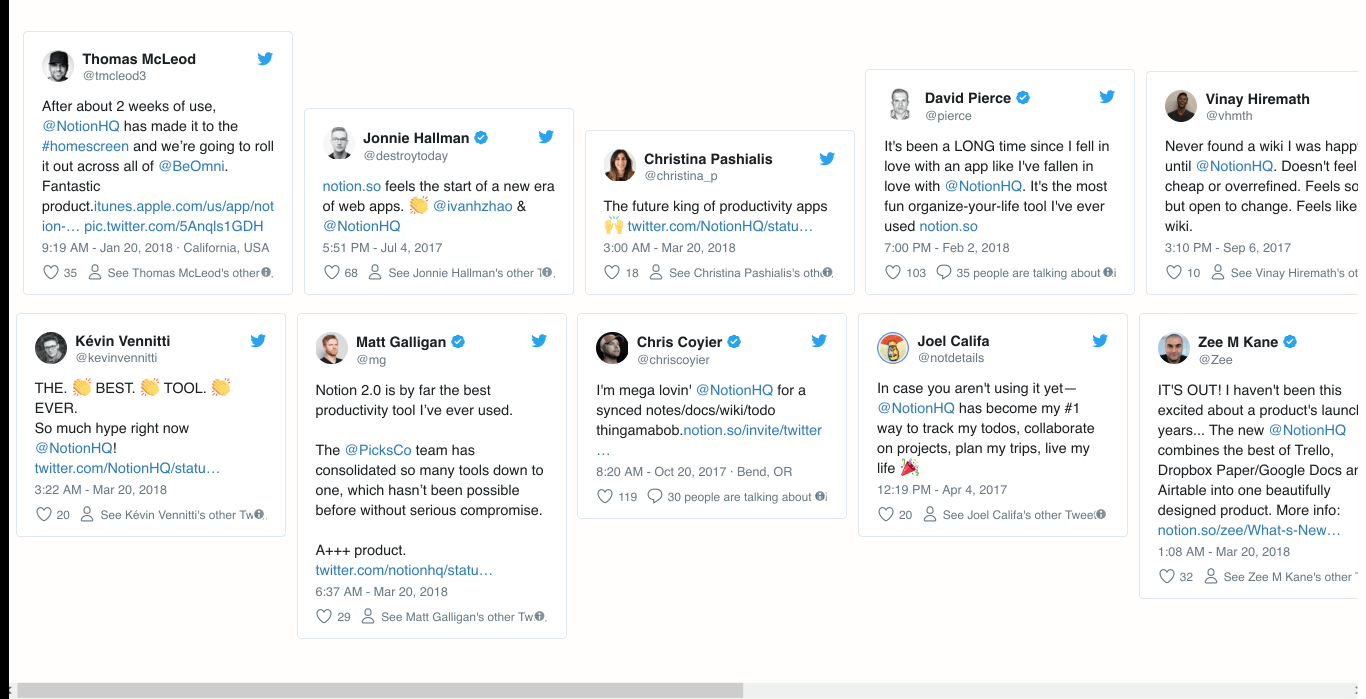This screenshot has width=1366, height=699.
Task: Click the twitter.com/notionhq link in Matt's tweet
Action: tap(404, 570)
